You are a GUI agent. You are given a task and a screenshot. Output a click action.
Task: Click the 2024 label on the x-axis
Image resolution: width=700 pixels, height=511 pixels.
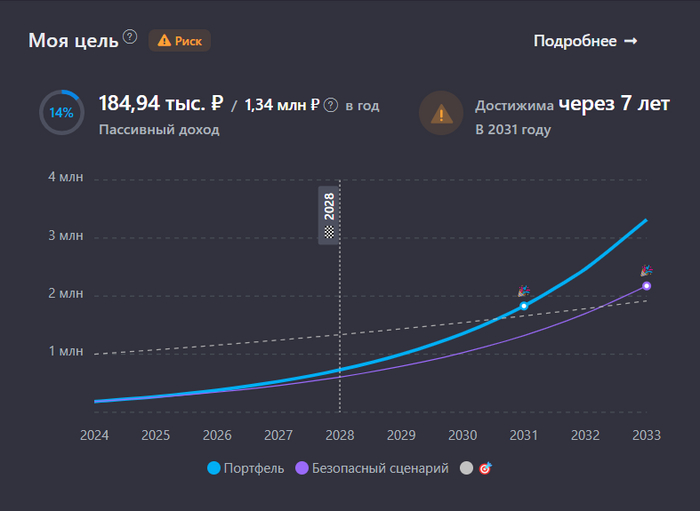[94, 436]
